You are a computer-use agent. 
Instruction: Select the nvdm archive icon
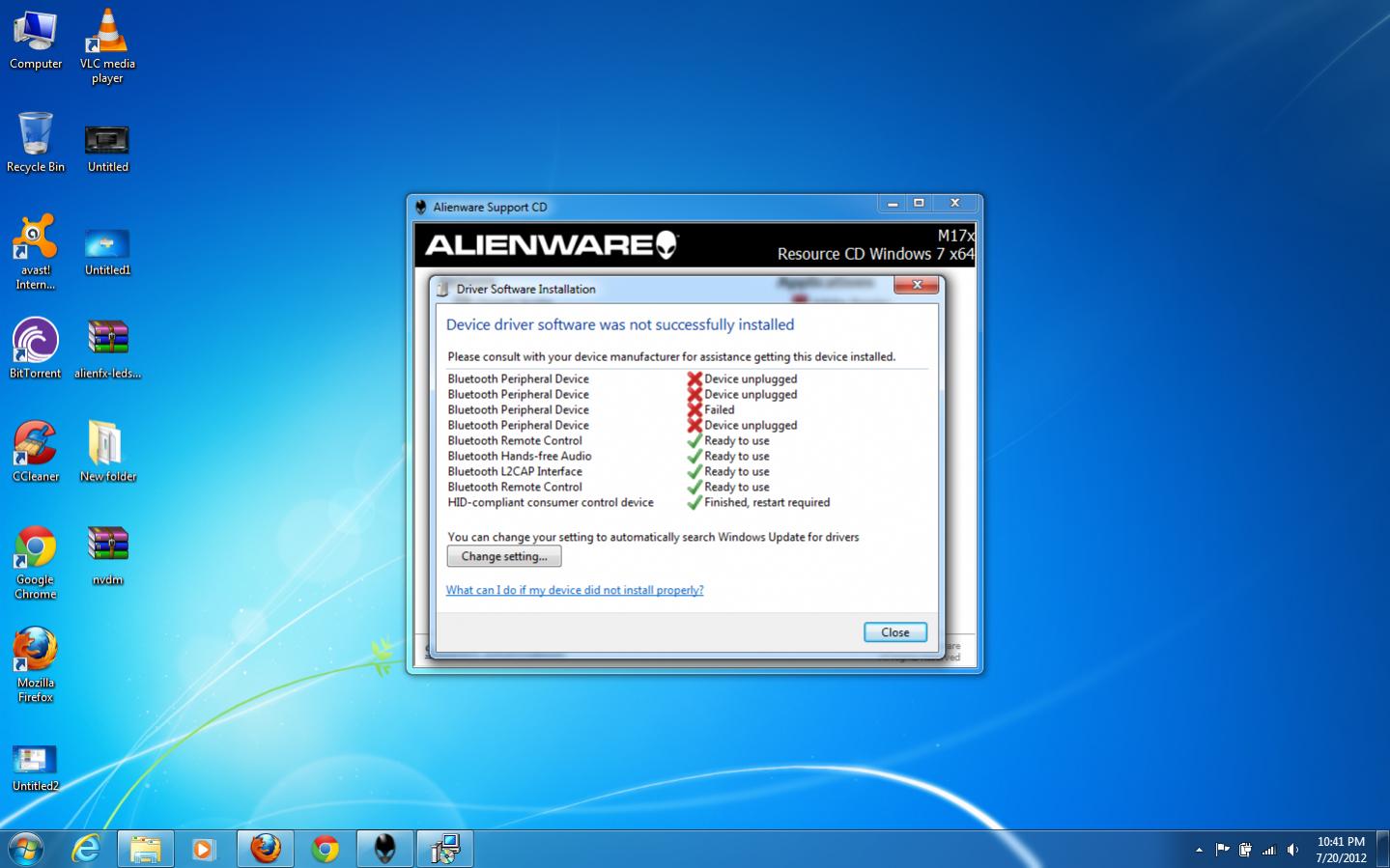(107, 555)
